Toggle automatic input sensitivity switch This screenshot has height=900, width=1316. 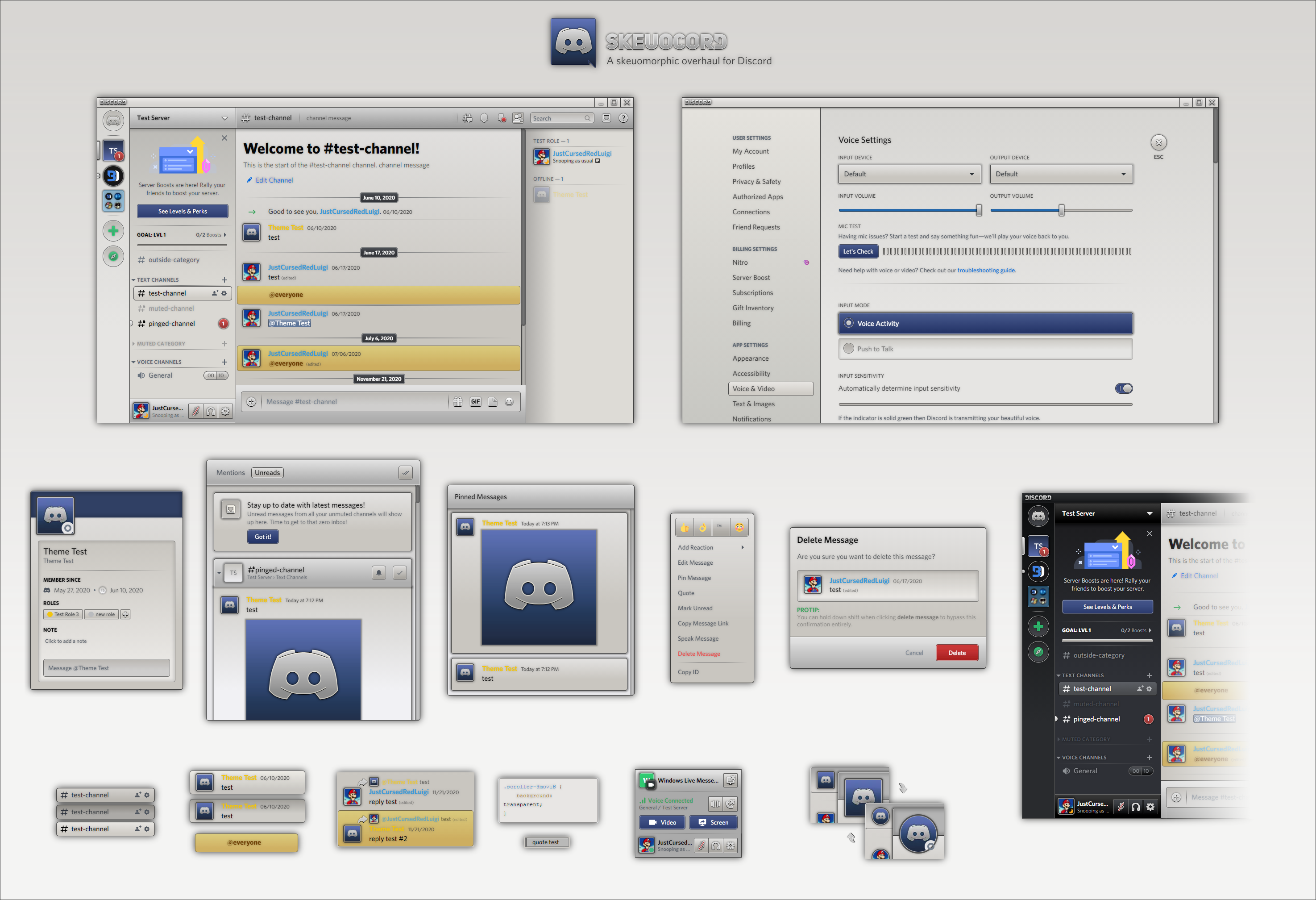tap(1124, 388)
